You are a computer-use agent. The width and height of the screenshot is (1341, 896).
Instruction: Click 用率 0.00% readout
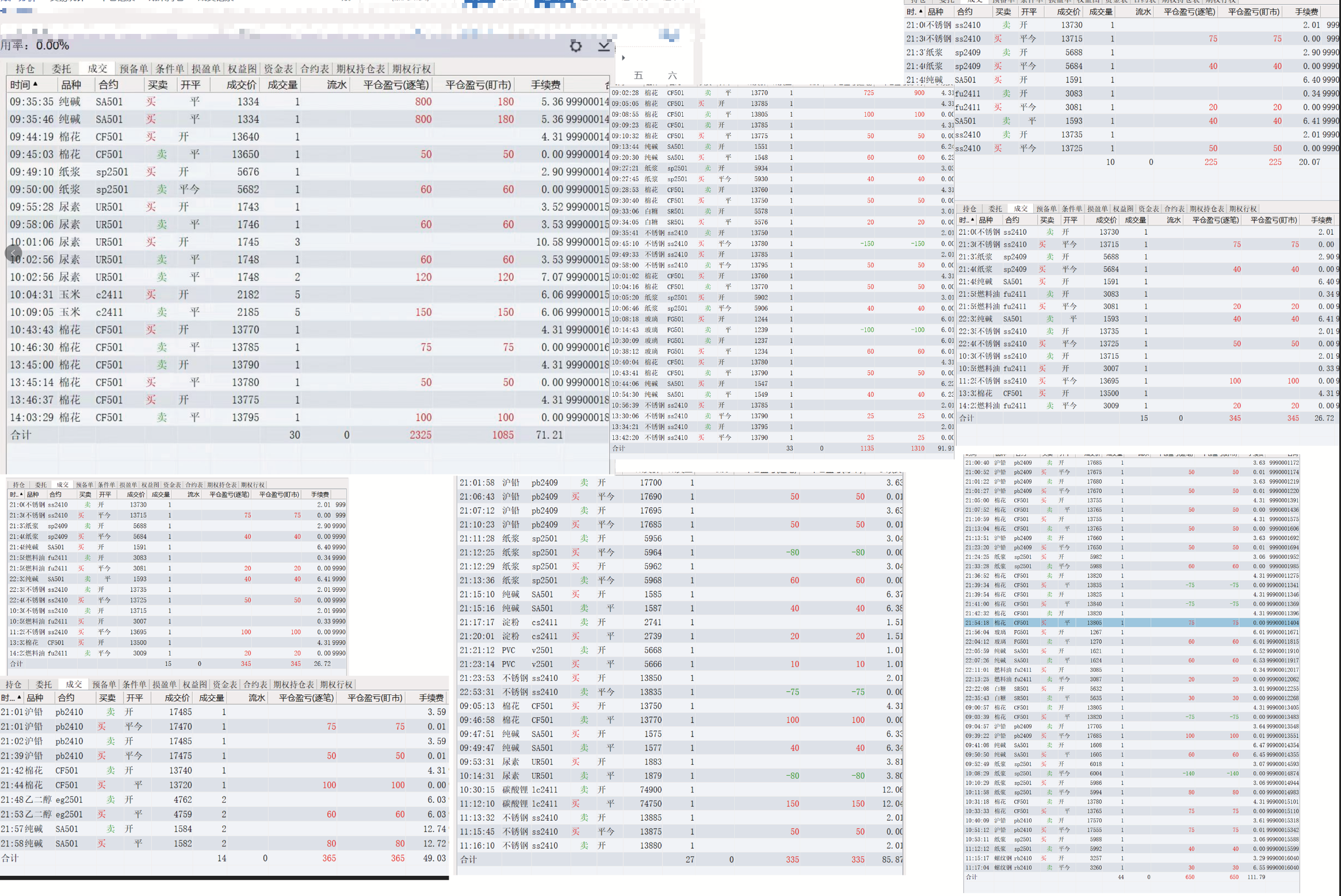[x=35, y=45]
